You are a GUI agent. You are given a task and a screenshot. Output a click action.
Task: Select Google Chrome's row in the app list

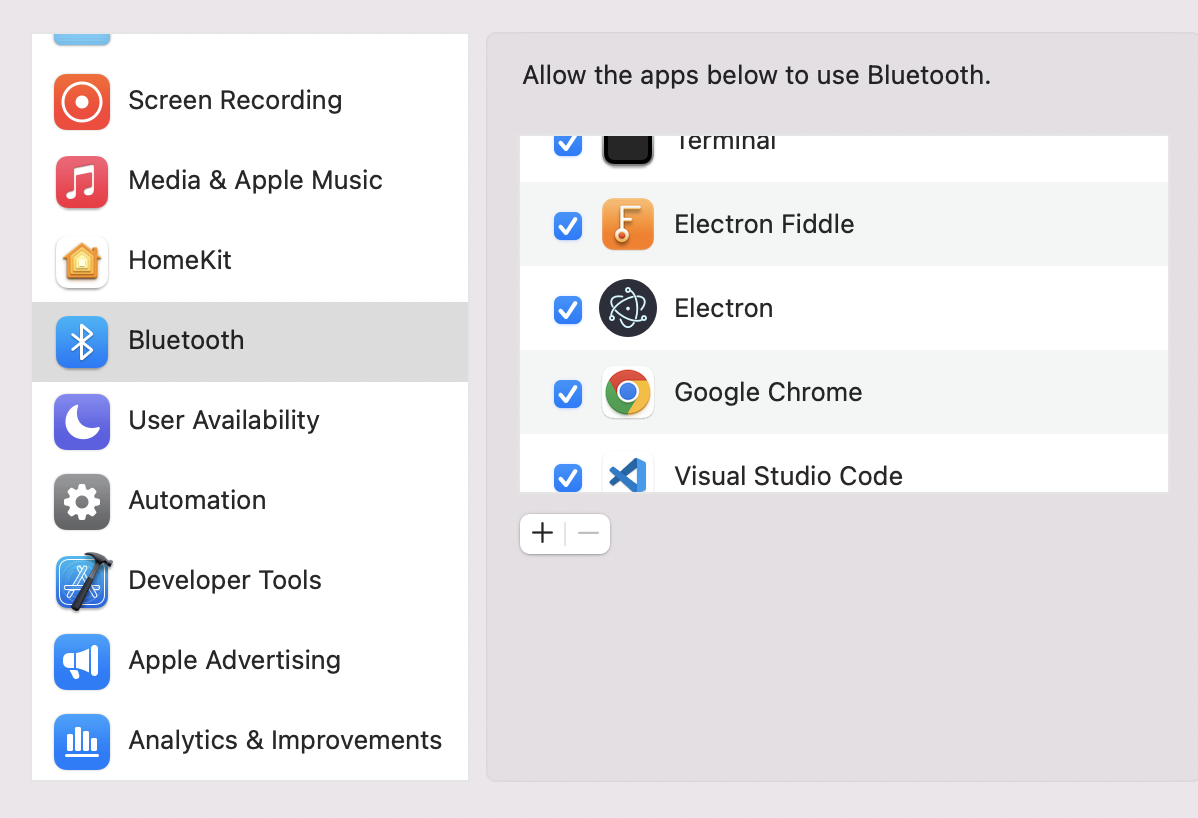768,393
